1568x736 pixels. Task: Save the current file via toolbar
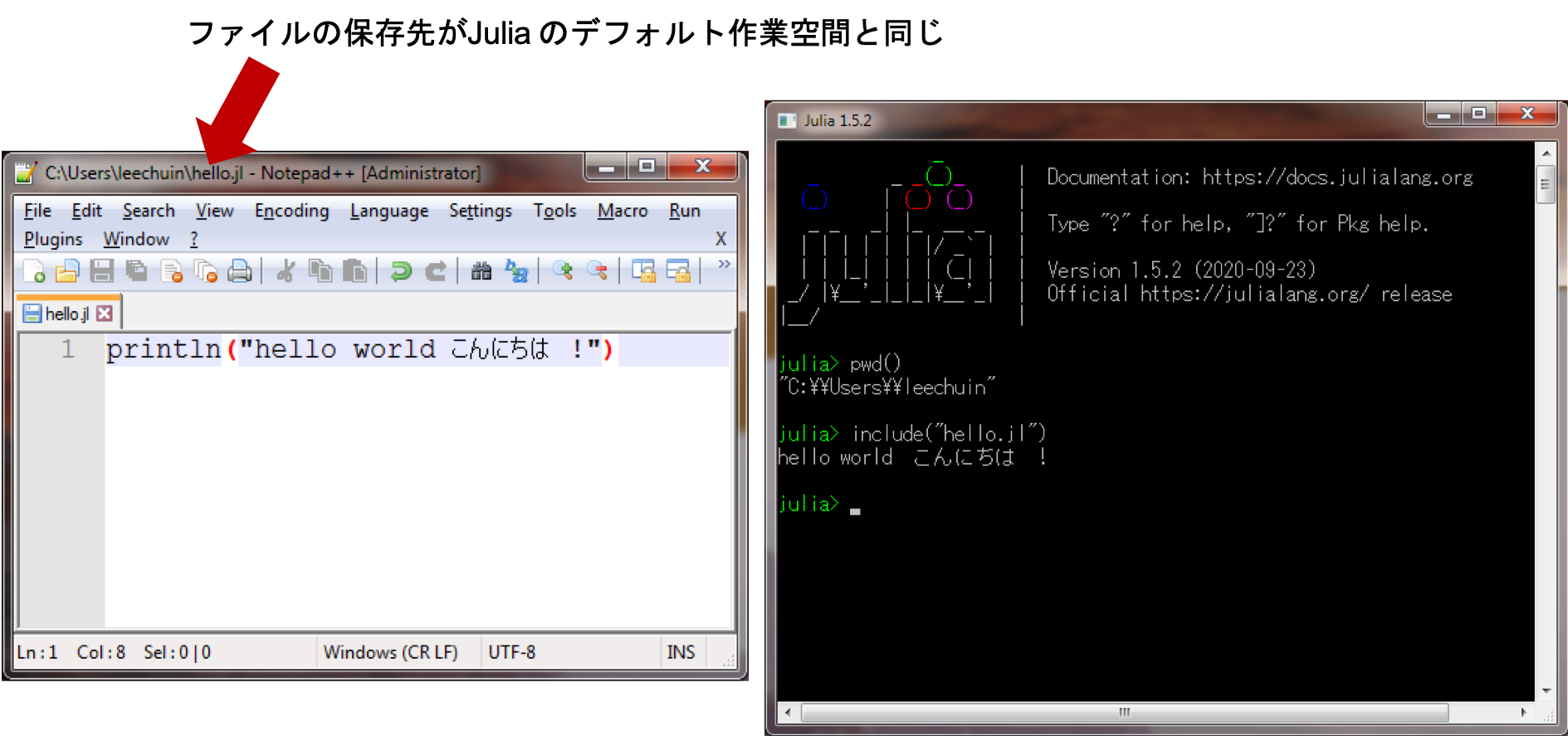coord(101,271)
